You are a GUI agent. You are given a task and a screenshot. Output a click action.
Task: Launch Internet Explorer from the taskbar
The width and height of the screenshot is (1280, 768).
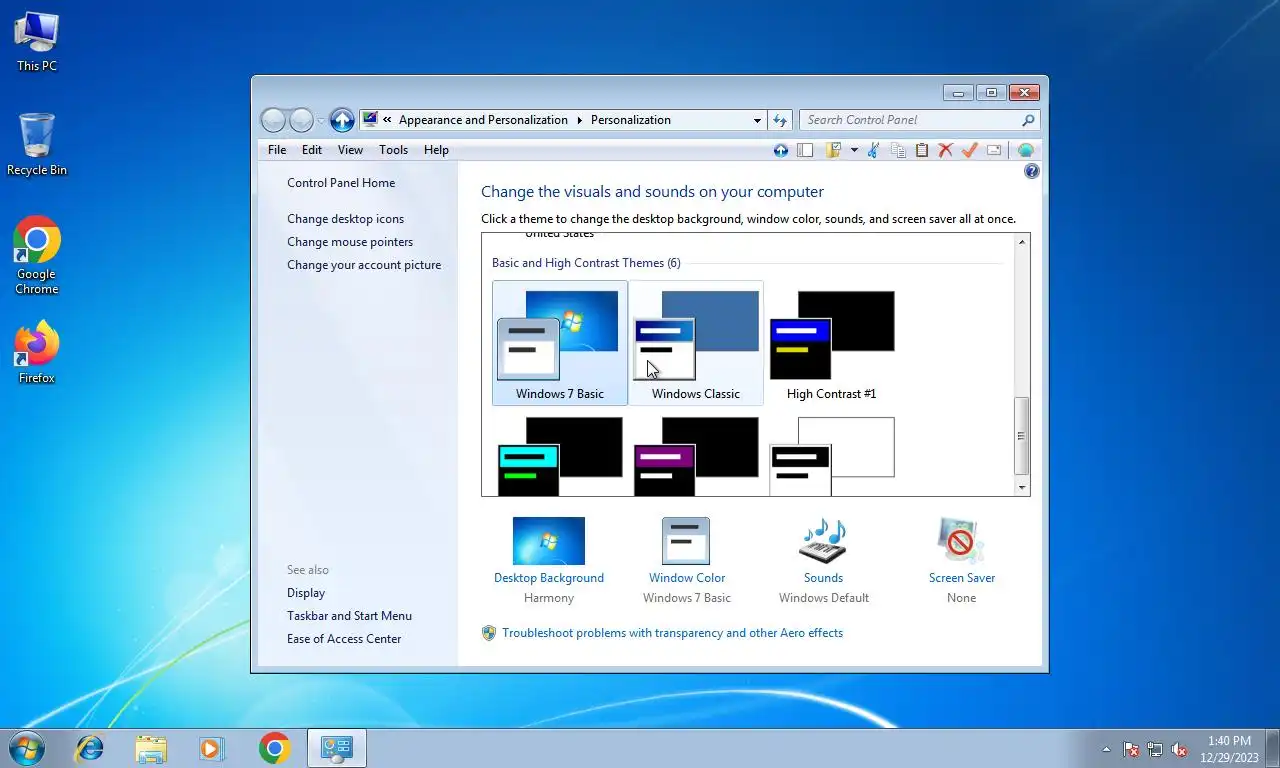click(x=90, y=748)
